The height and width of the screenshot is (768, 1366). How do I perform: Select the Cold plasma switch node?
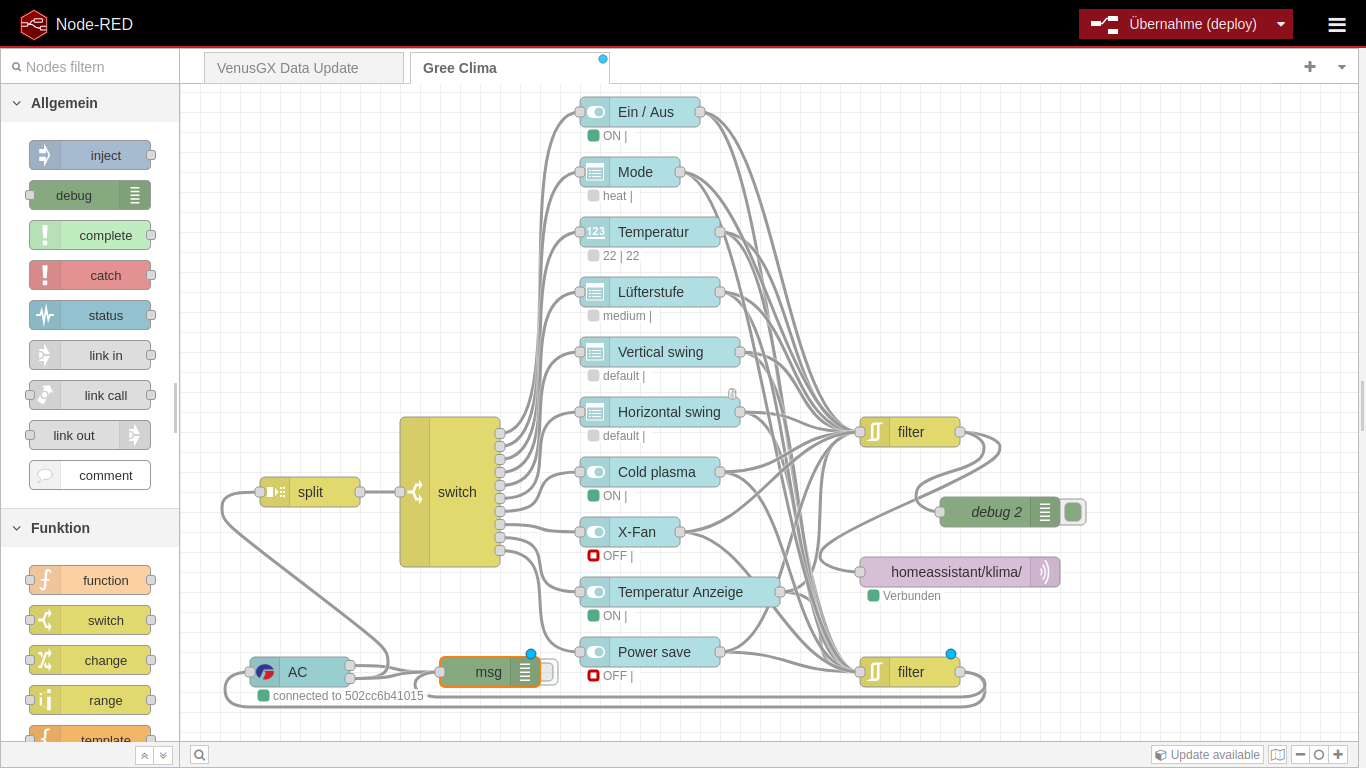tap(656, 472)
